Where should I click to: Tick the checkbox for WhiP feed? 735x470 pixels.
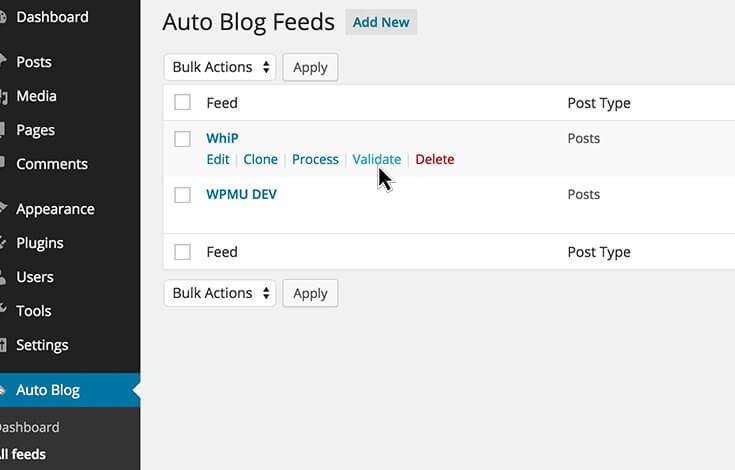(182, 139)
